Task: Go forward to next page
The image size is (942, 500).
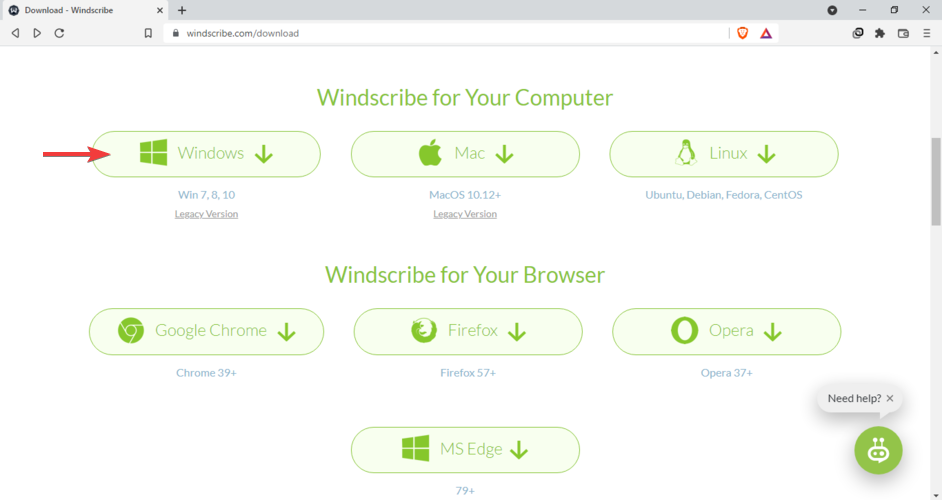Action: tap(37, 33)
